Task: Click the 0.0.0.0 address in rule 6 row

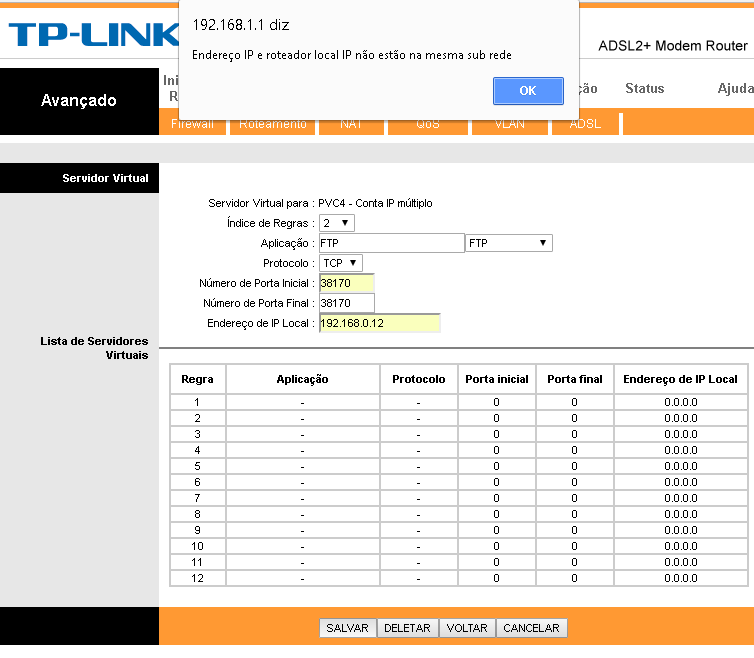Action: point(680,482)
